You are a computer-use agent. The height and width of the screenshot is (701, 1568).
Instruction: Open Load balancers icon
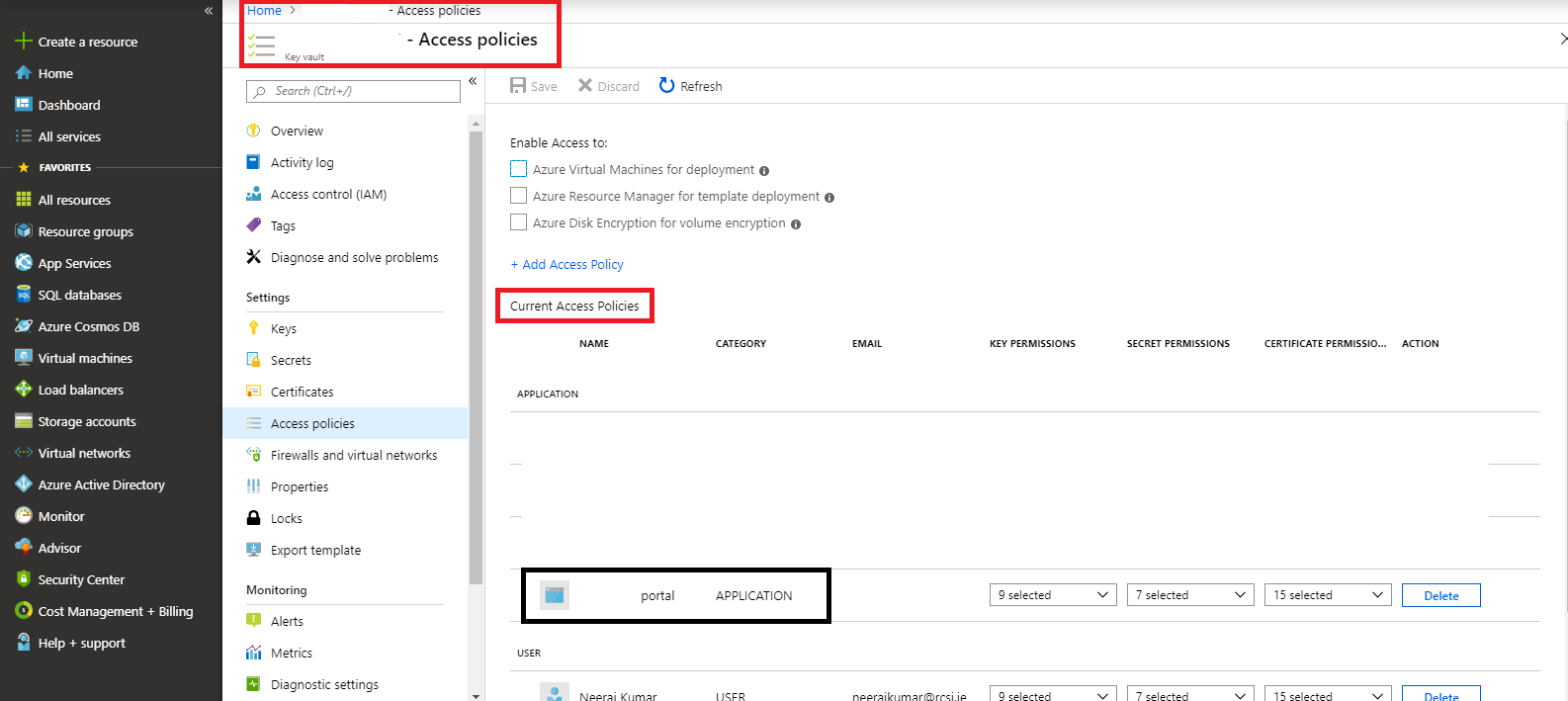(24, 390)
